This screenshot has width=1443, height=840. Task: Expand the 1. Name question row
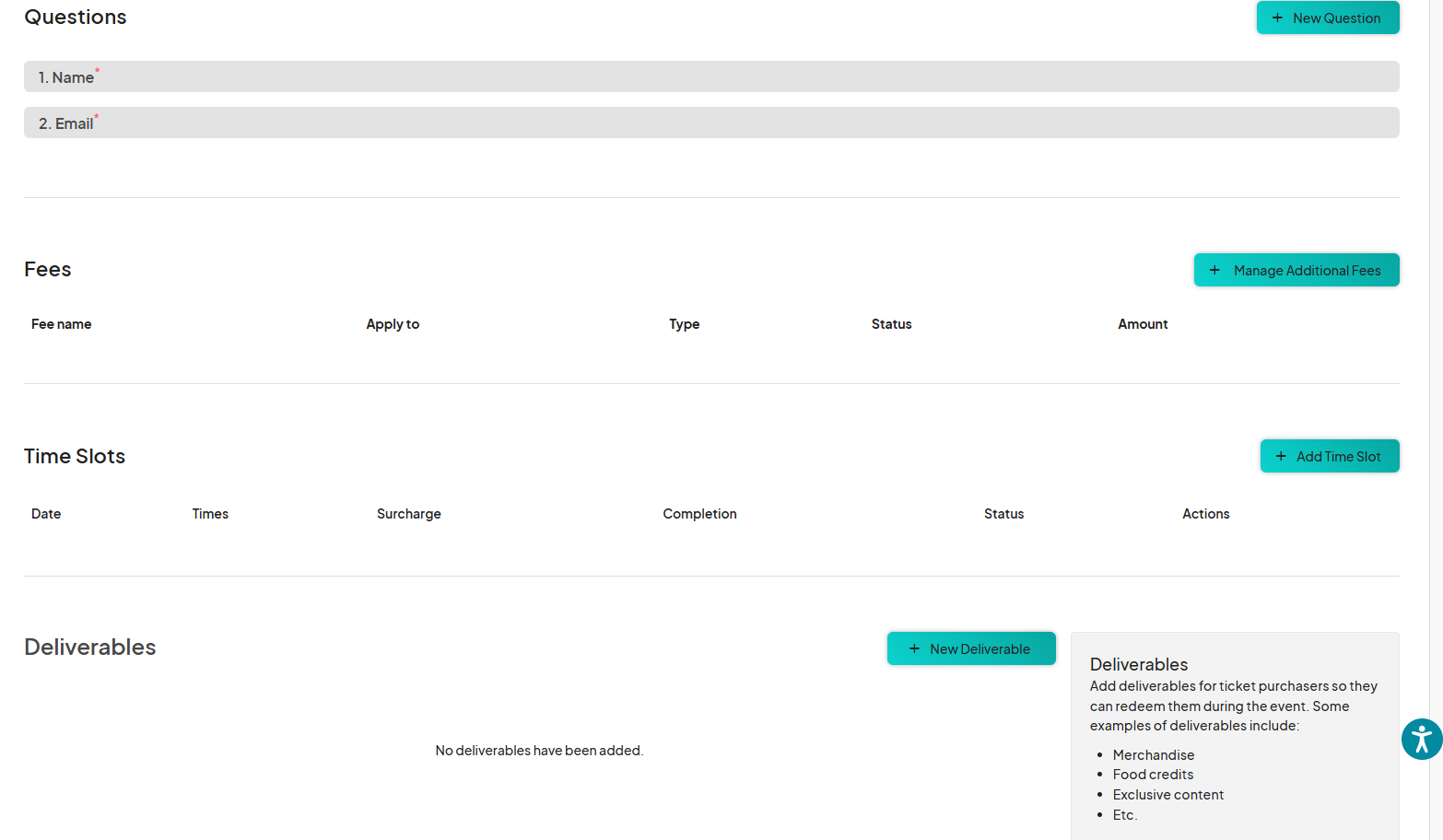coord(710,77)
